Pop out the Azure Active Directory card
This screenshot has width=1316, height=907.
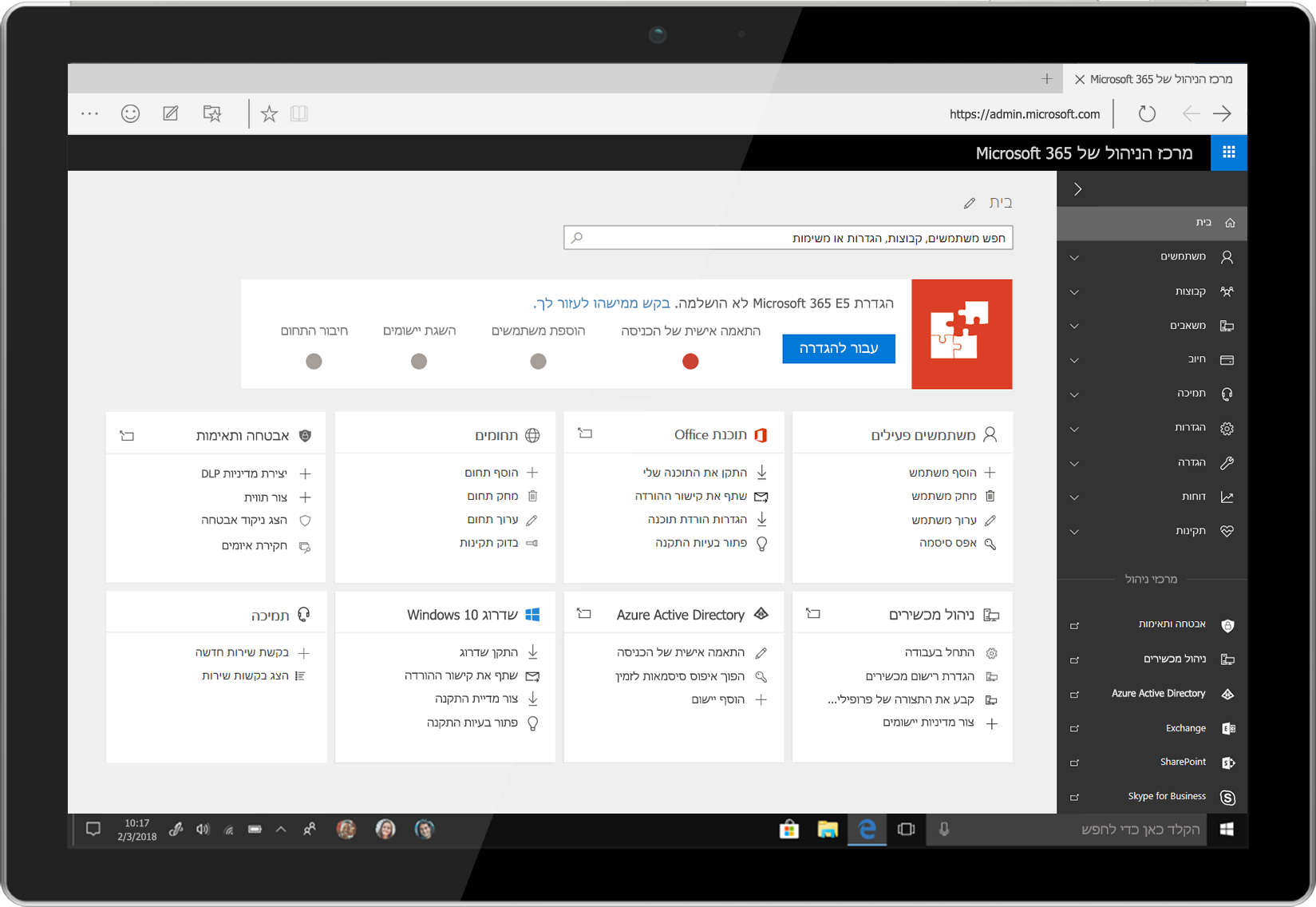pos(584,614)
